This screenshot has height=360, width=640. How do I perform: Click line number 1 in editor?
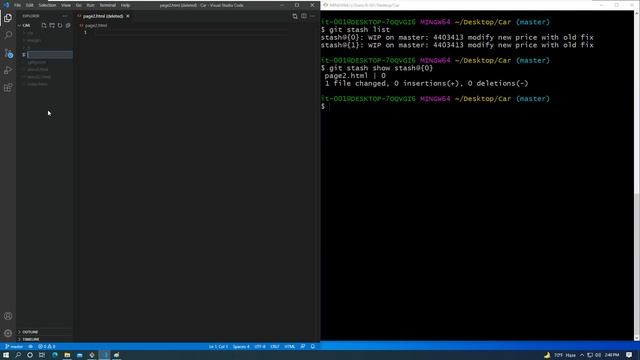pos(85,32)
